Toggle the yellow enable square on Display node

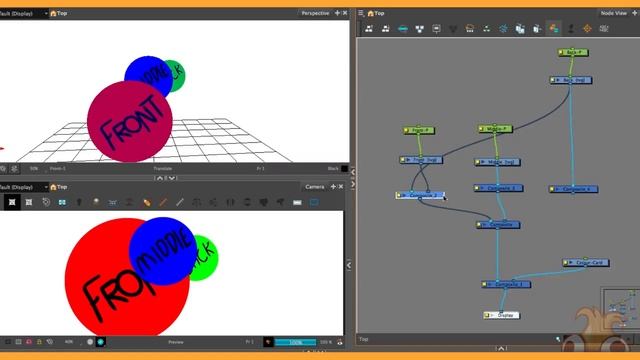[x=487, y=315]
